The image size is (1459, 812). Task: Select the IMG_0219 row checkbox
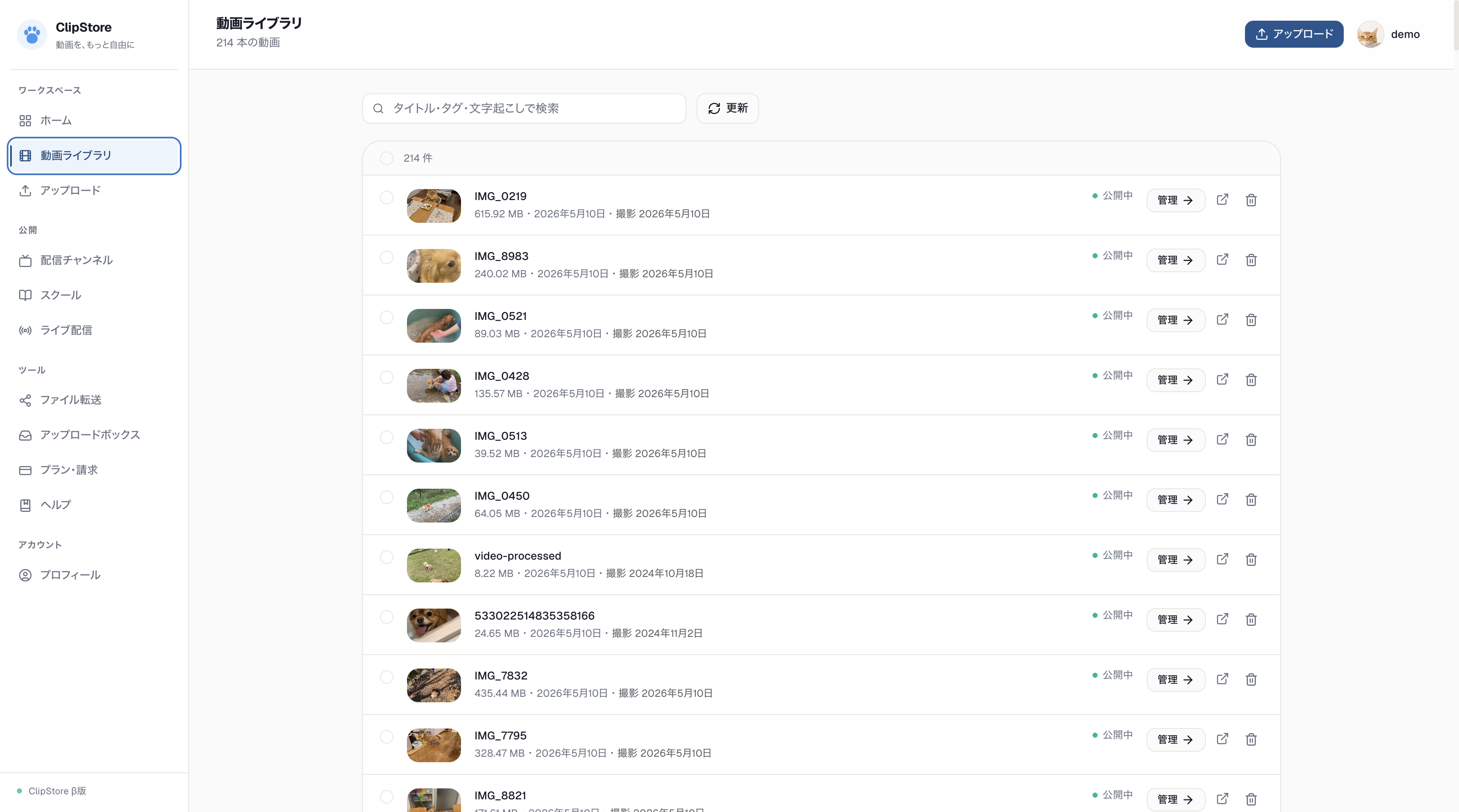(386, 197)
